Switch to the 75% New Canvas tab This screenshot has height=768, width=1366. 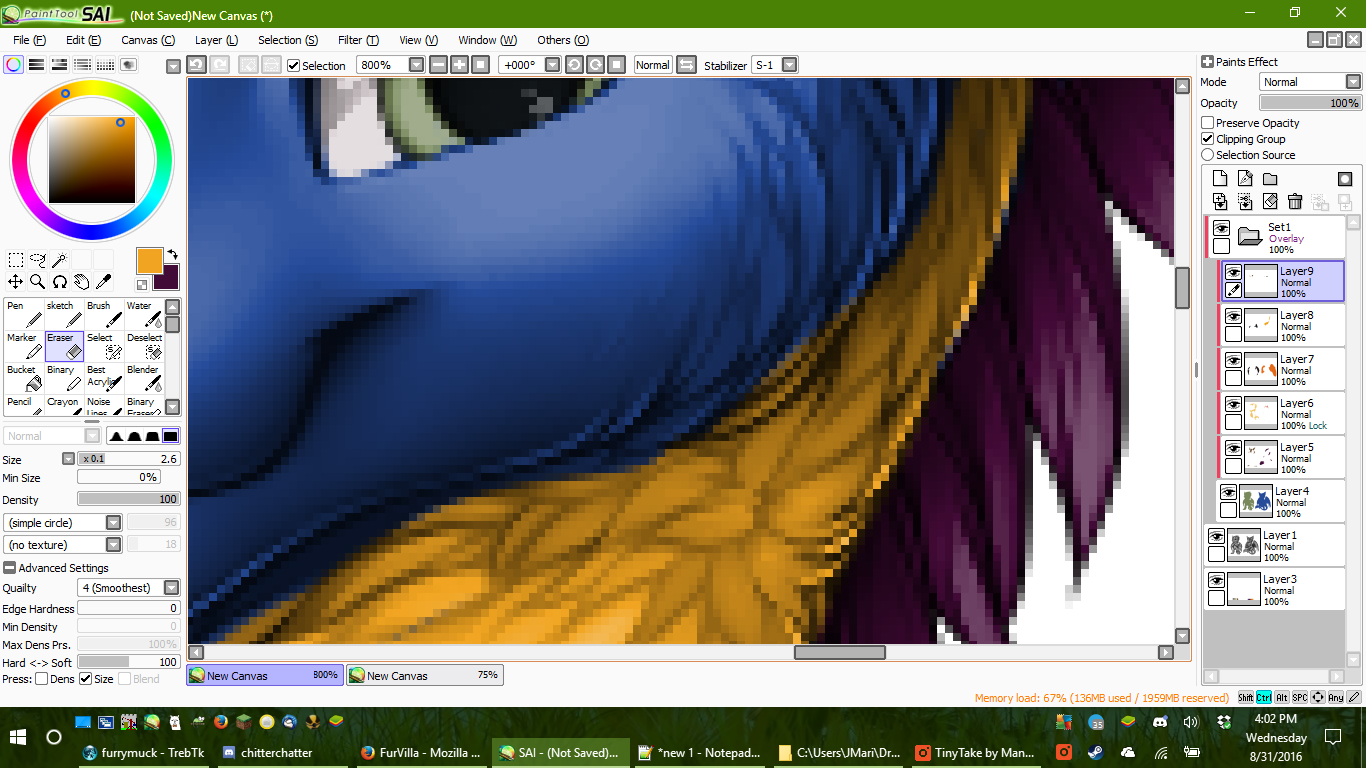pyautogui.click(x=424, y=676)
